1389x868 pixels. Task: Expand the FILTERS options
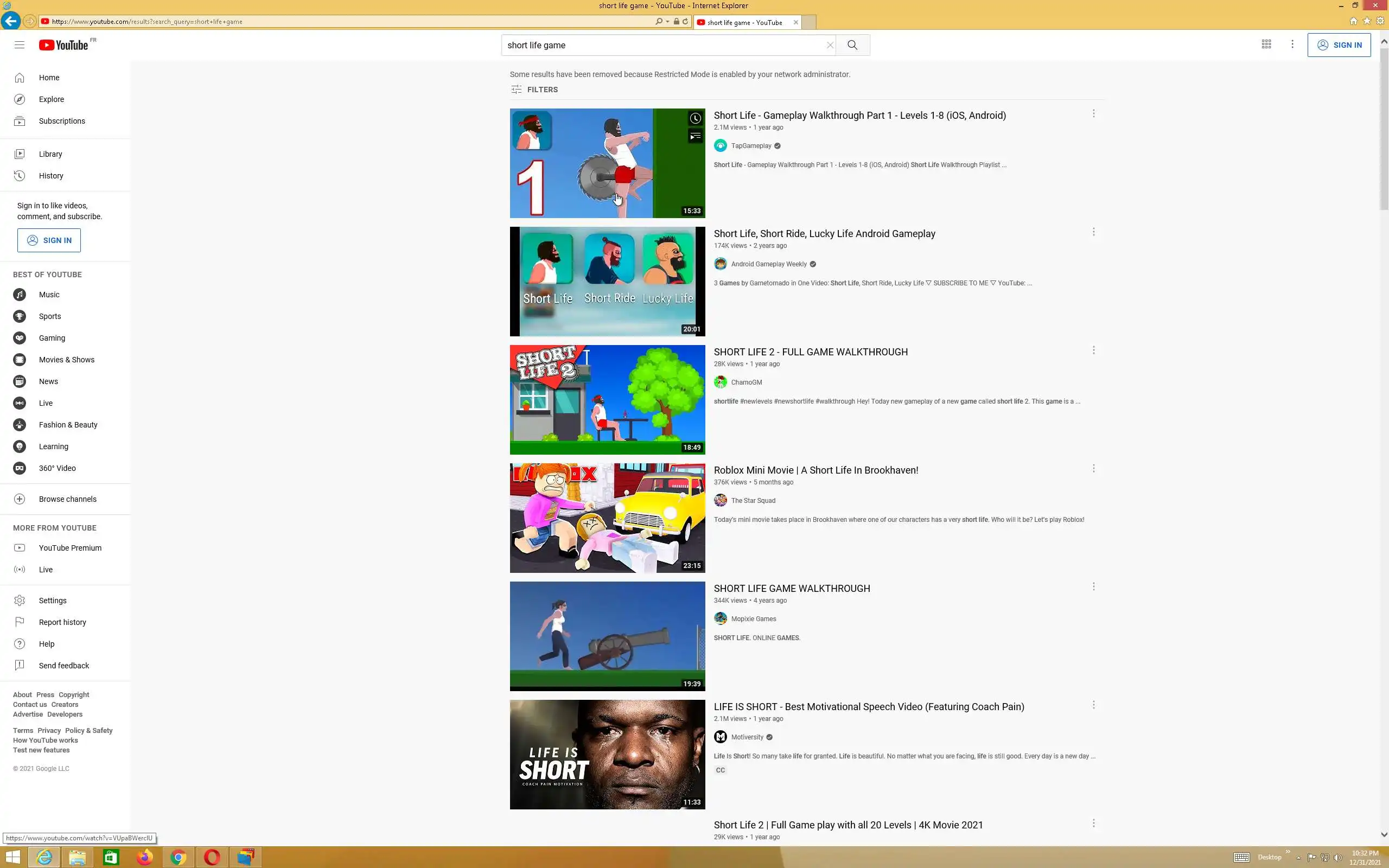[534, 90]
